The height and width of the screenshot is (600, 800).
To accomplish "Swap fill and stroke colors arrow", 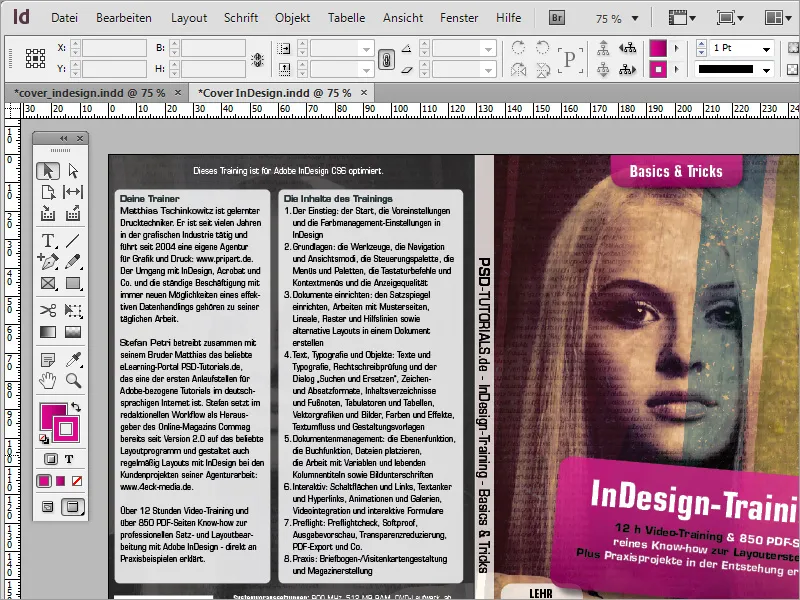I will 76,407.
